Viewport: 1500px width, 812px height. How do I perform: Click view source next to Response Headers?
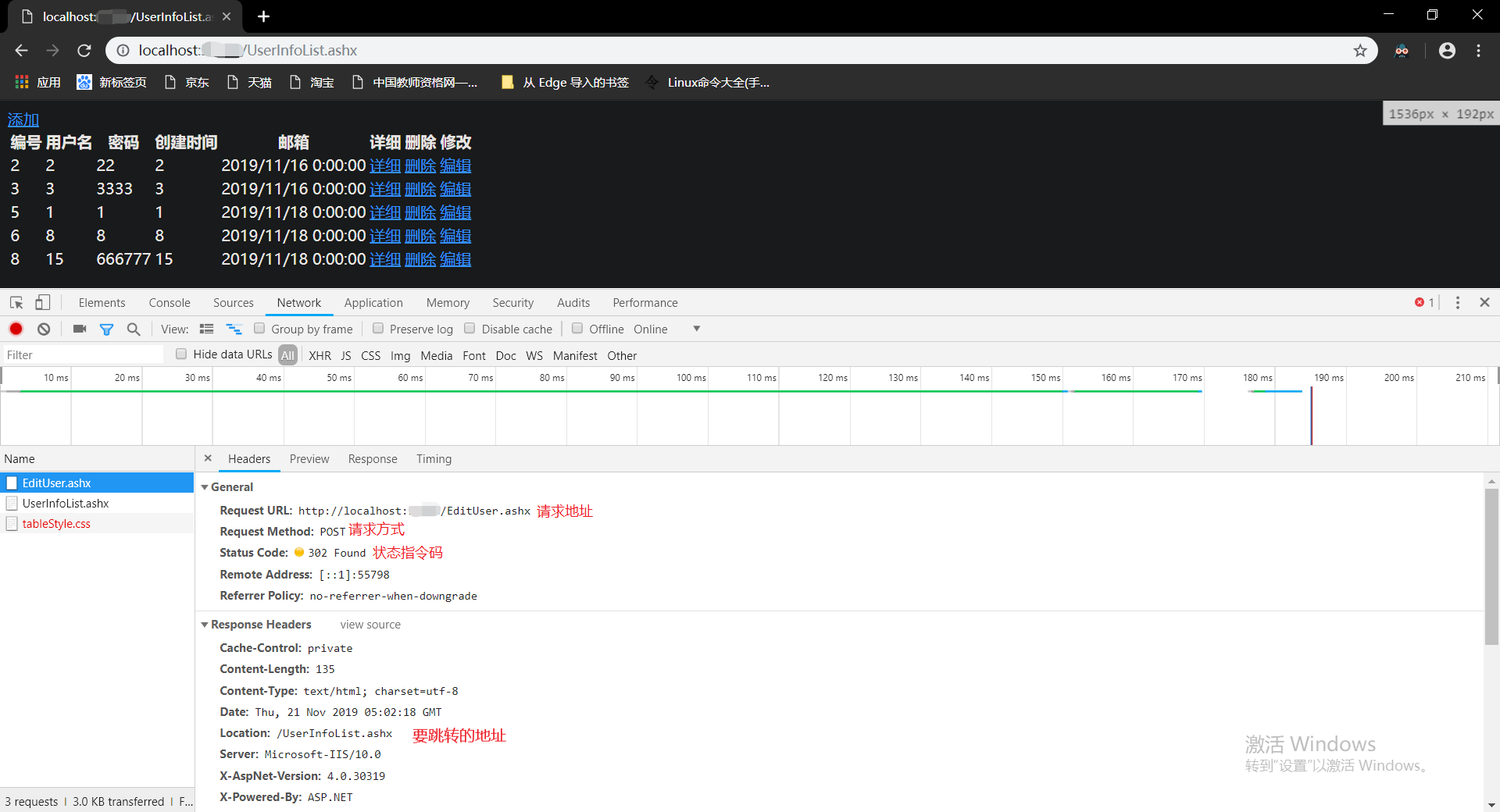click(370, 625)
